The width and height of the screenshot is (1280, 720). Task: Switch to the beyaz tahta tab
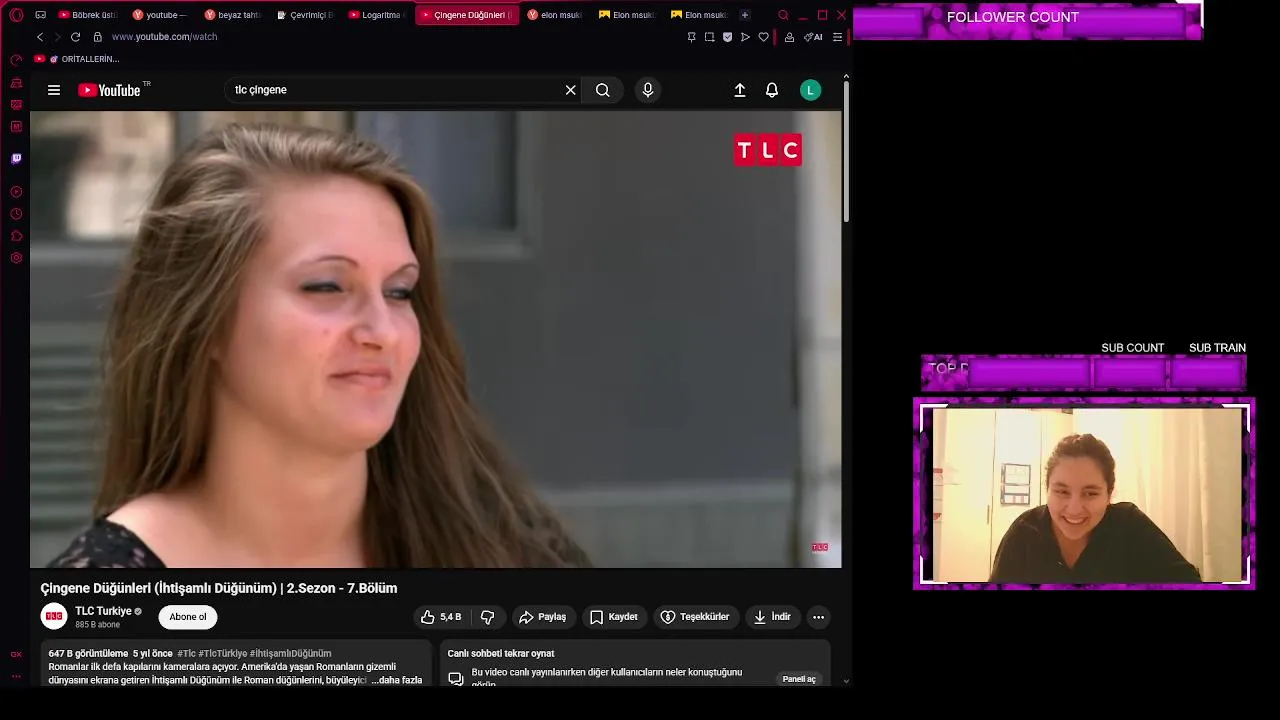click(x=232, y=15)
